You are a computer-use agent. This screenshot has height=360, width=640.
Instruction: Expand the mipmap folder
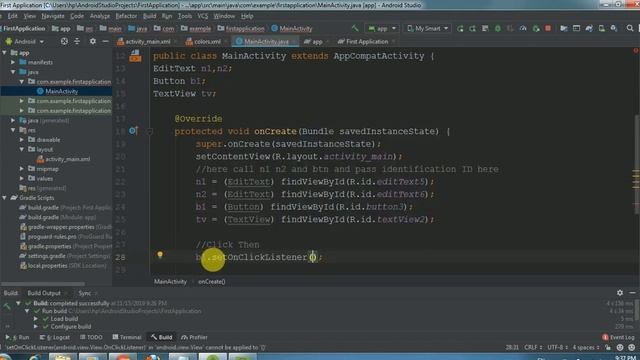click(x=22, y=169)
